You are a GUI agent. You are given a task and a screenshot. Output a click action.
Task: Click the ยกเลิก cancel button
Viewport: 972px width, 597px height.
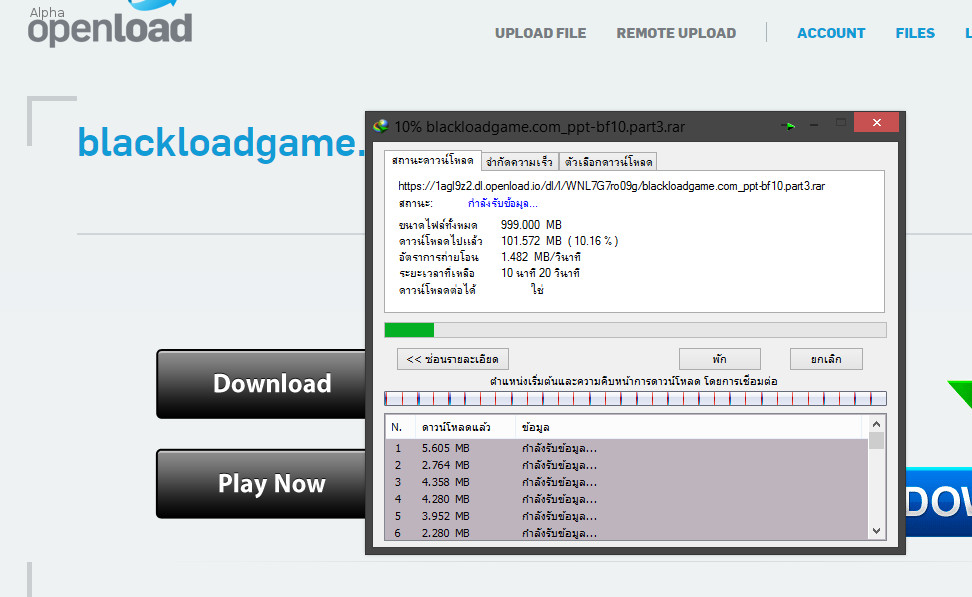coord(826,359)
